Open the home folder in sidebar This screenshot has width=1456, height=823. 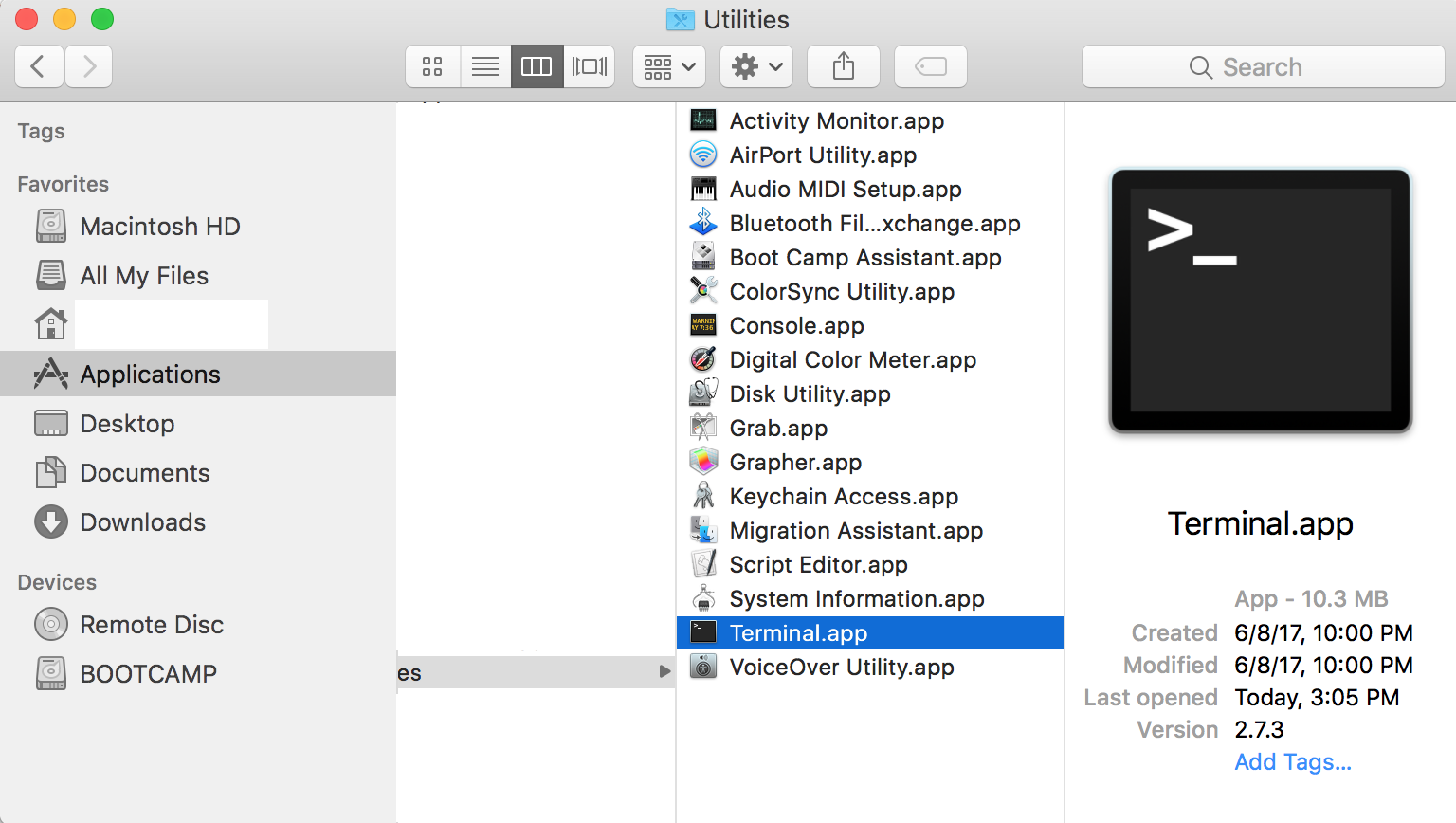198,325
